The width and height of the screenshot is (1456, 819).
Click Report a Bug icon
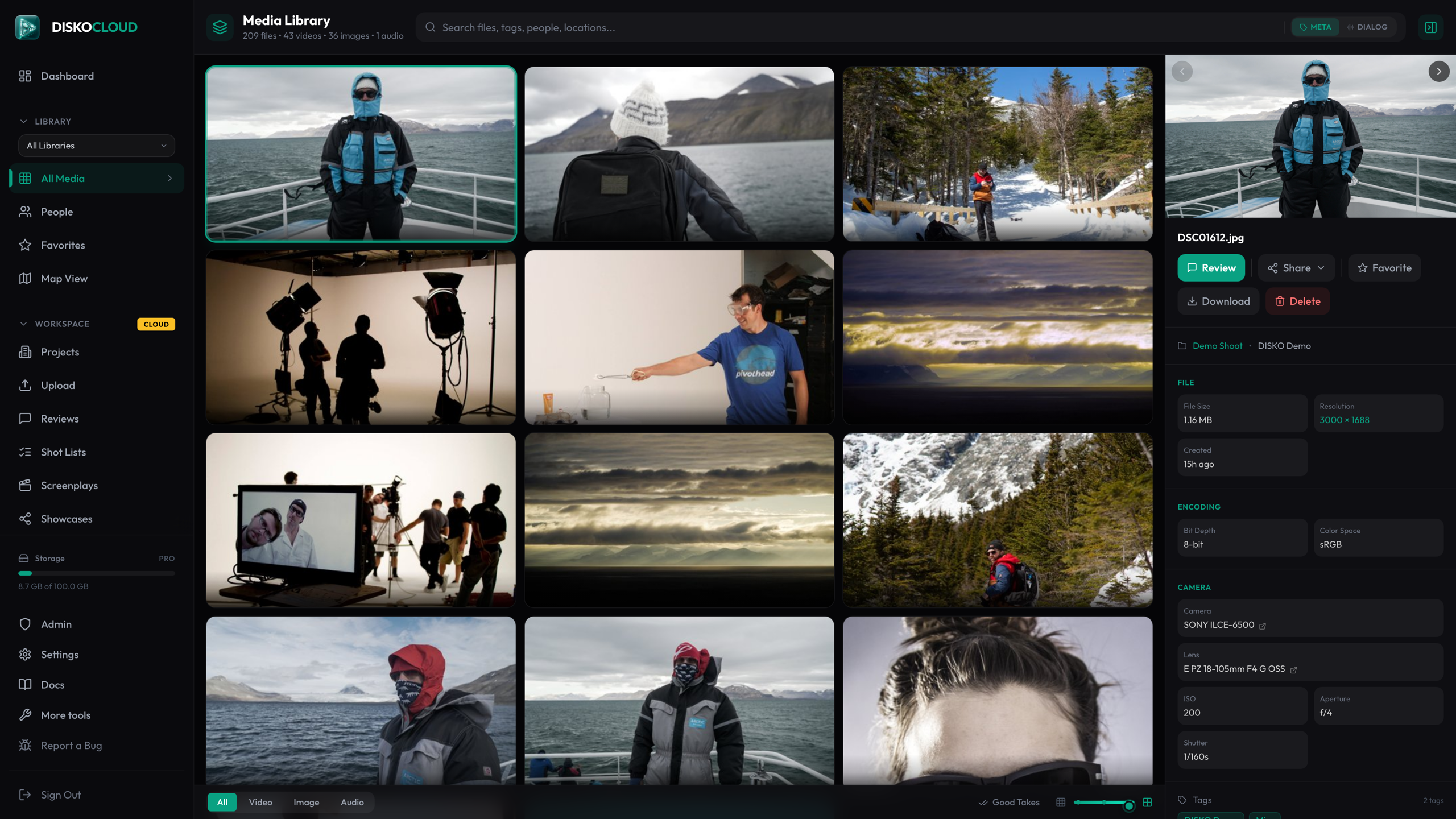click(x=25, y=746)
